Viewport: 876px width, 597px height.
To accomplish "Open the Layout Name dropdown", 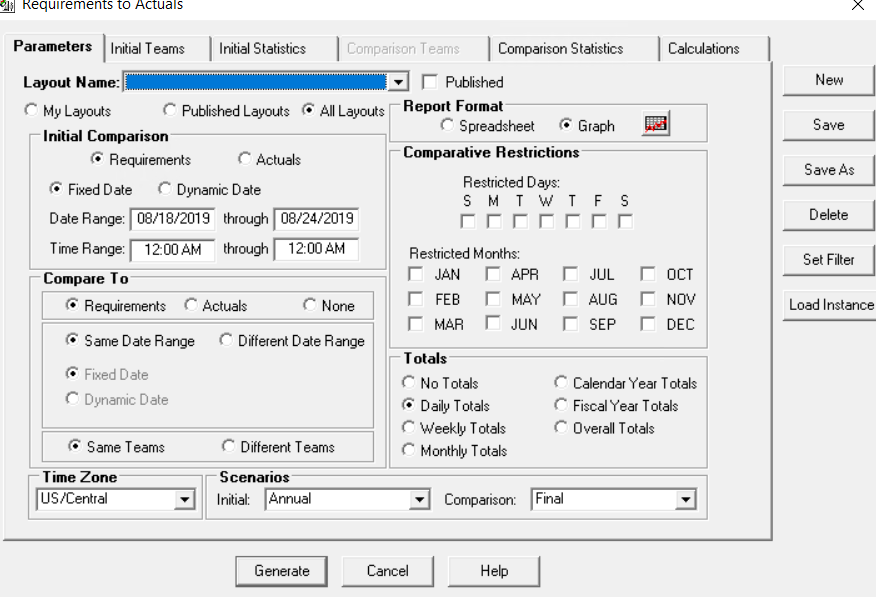I will coord(398,82).
